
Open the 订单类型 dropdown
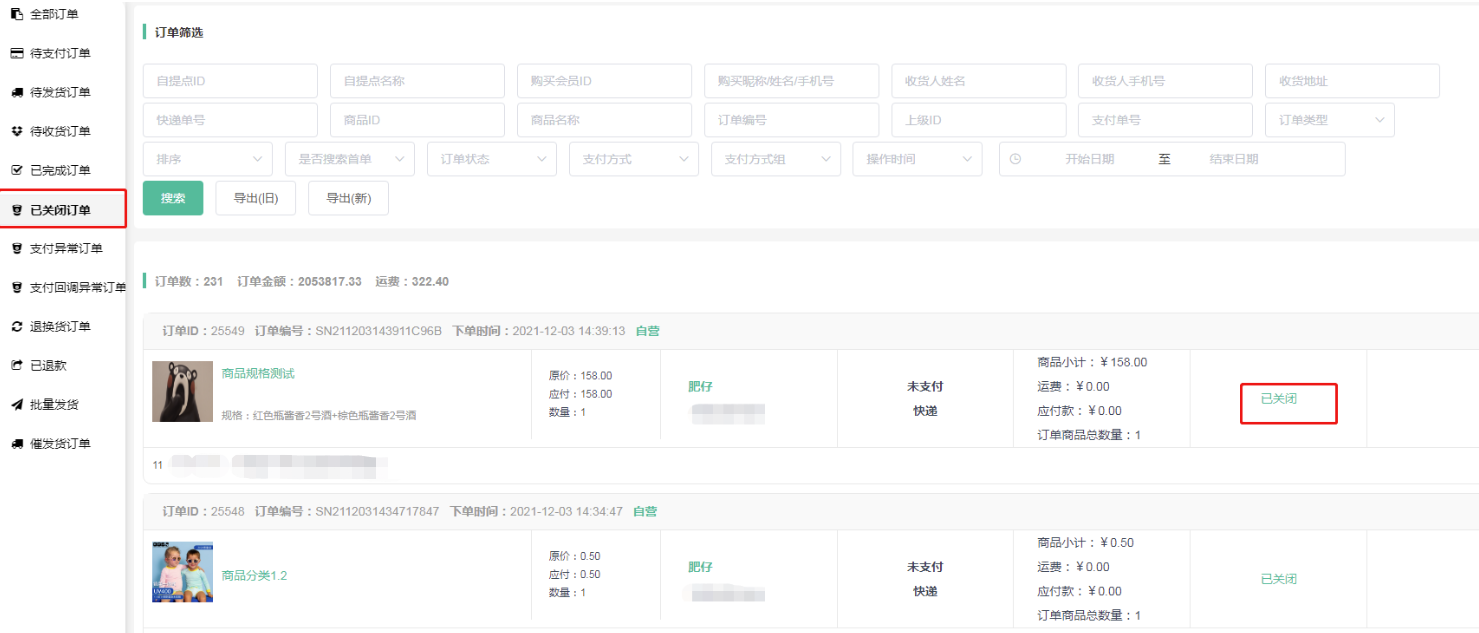tap(1329, 120)
